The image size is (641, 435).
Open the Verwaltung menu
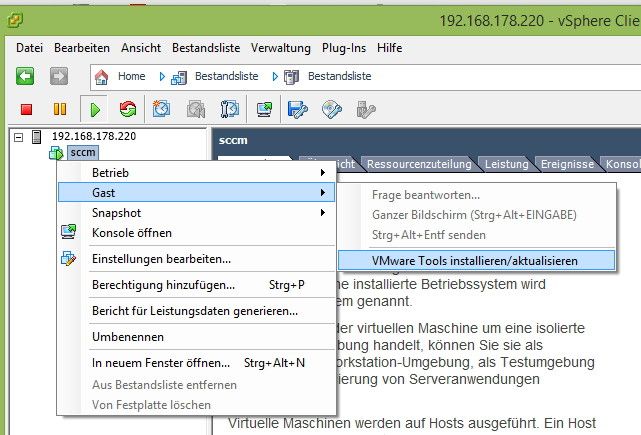[281, 48]
